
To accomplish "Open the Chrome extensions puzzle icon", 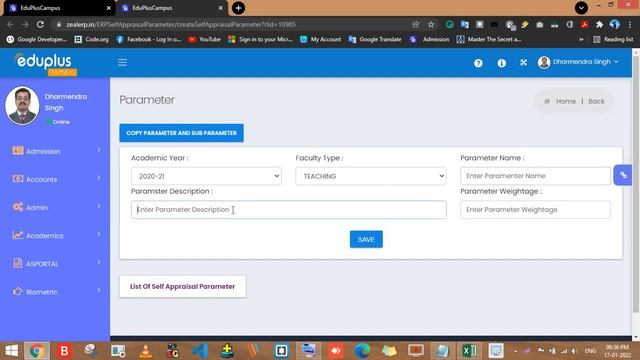I will (600, 24).
